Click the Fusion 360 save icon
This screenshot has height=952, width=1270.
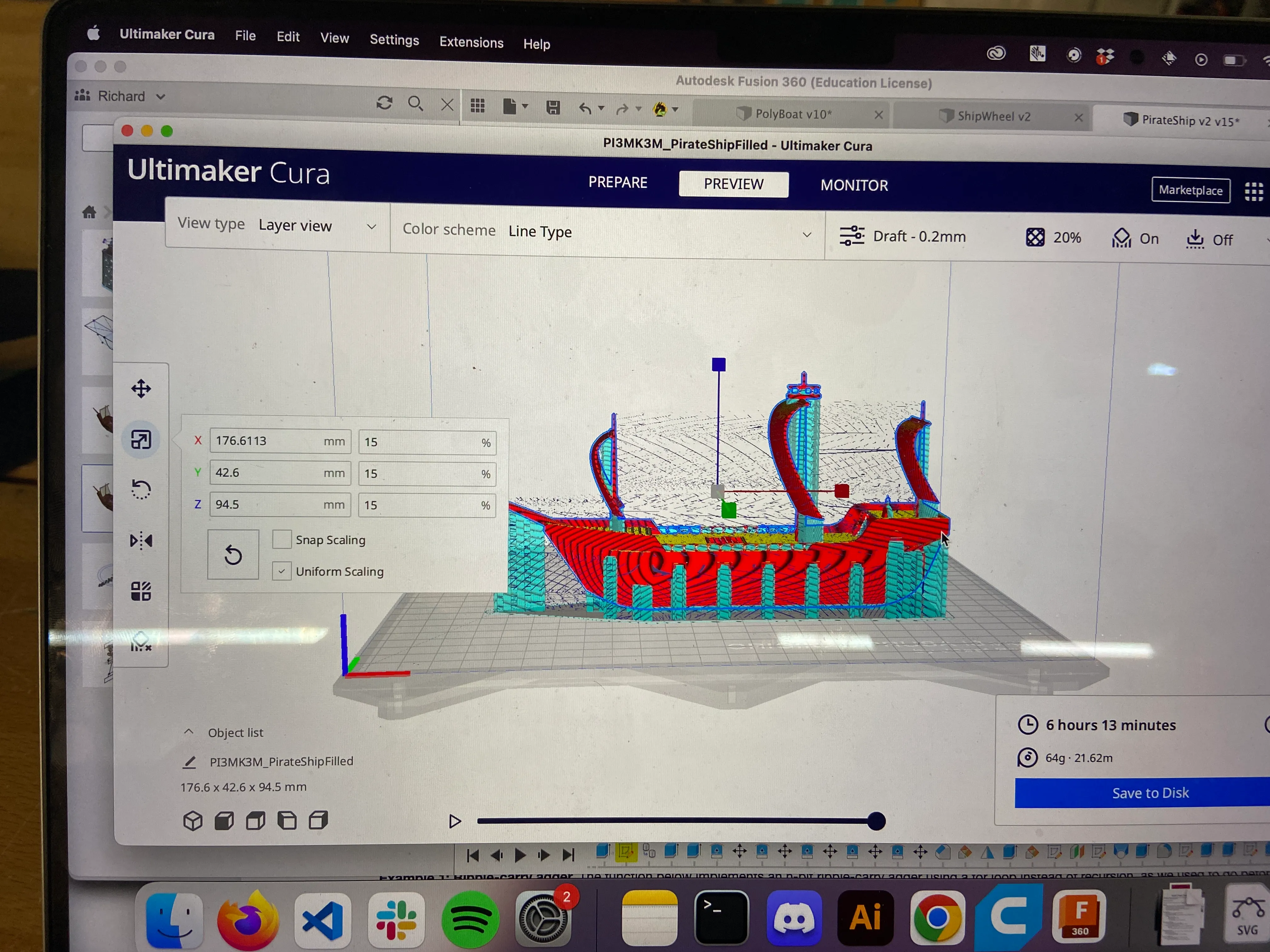[553, 107]
